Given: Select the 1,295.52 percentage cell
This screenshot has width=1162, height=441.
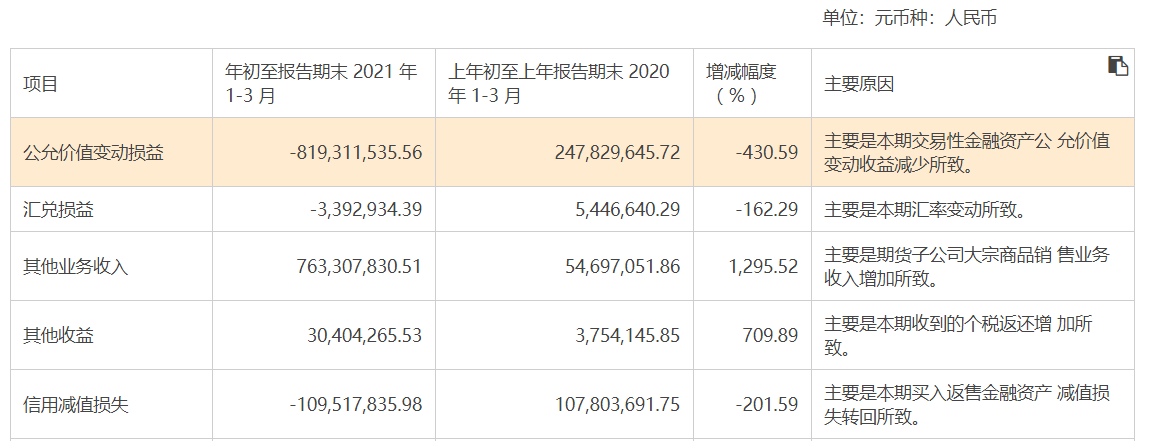Looking at the screenshot, I should [x=758, y=267].
